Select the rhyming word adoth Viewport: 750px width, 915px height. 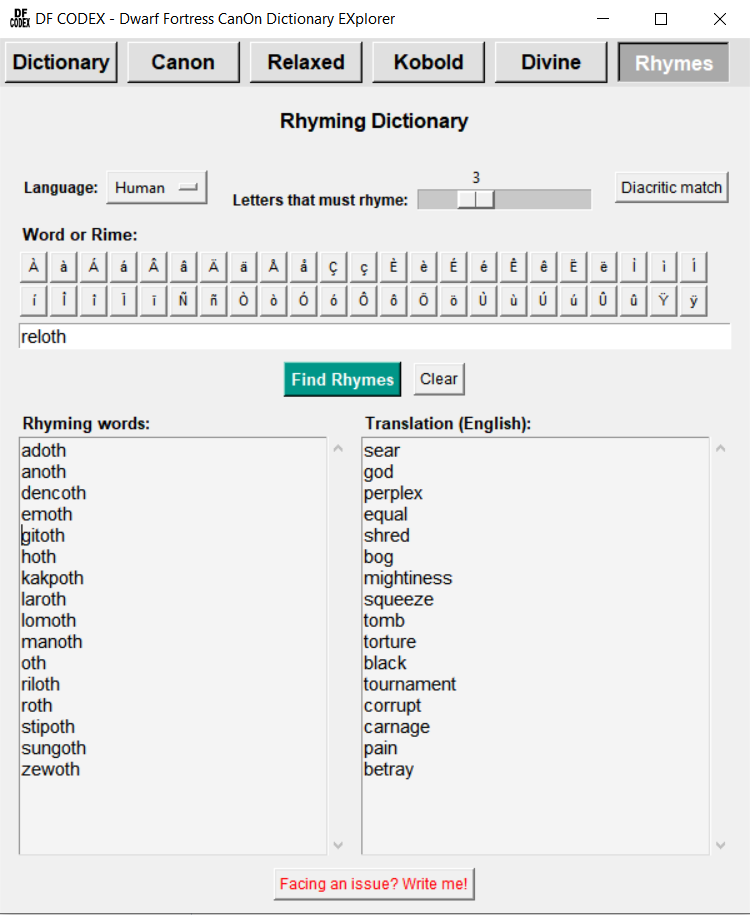[x=44, y=450]
